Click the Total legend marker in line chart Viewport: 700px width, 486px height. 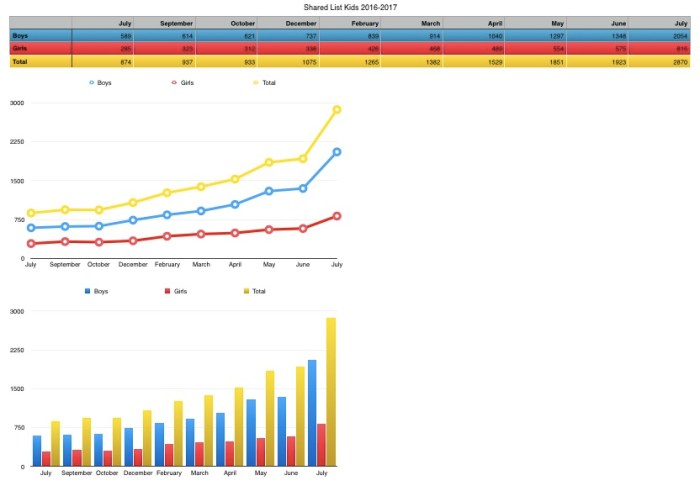(256, 83)
